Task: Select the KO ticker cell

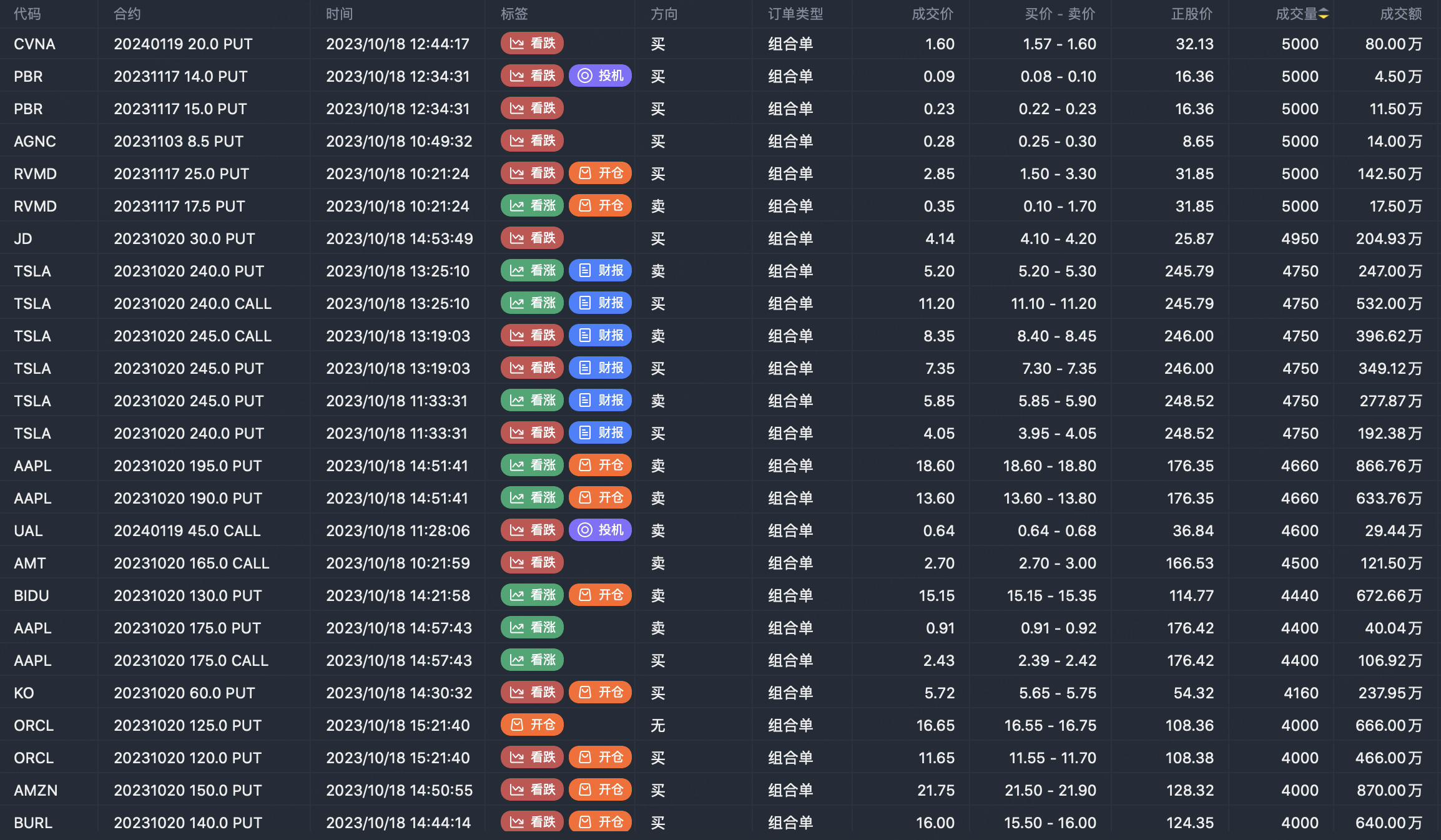Action: (24, 693)
